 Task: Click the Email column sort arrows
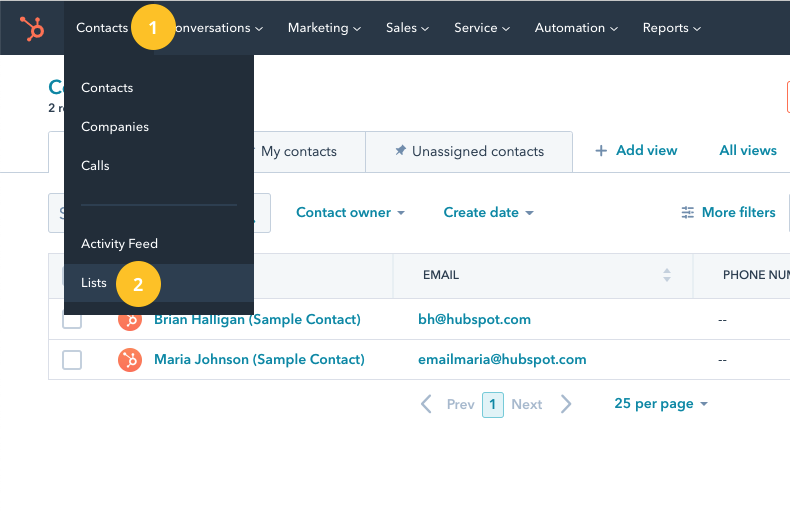(667, 275)
